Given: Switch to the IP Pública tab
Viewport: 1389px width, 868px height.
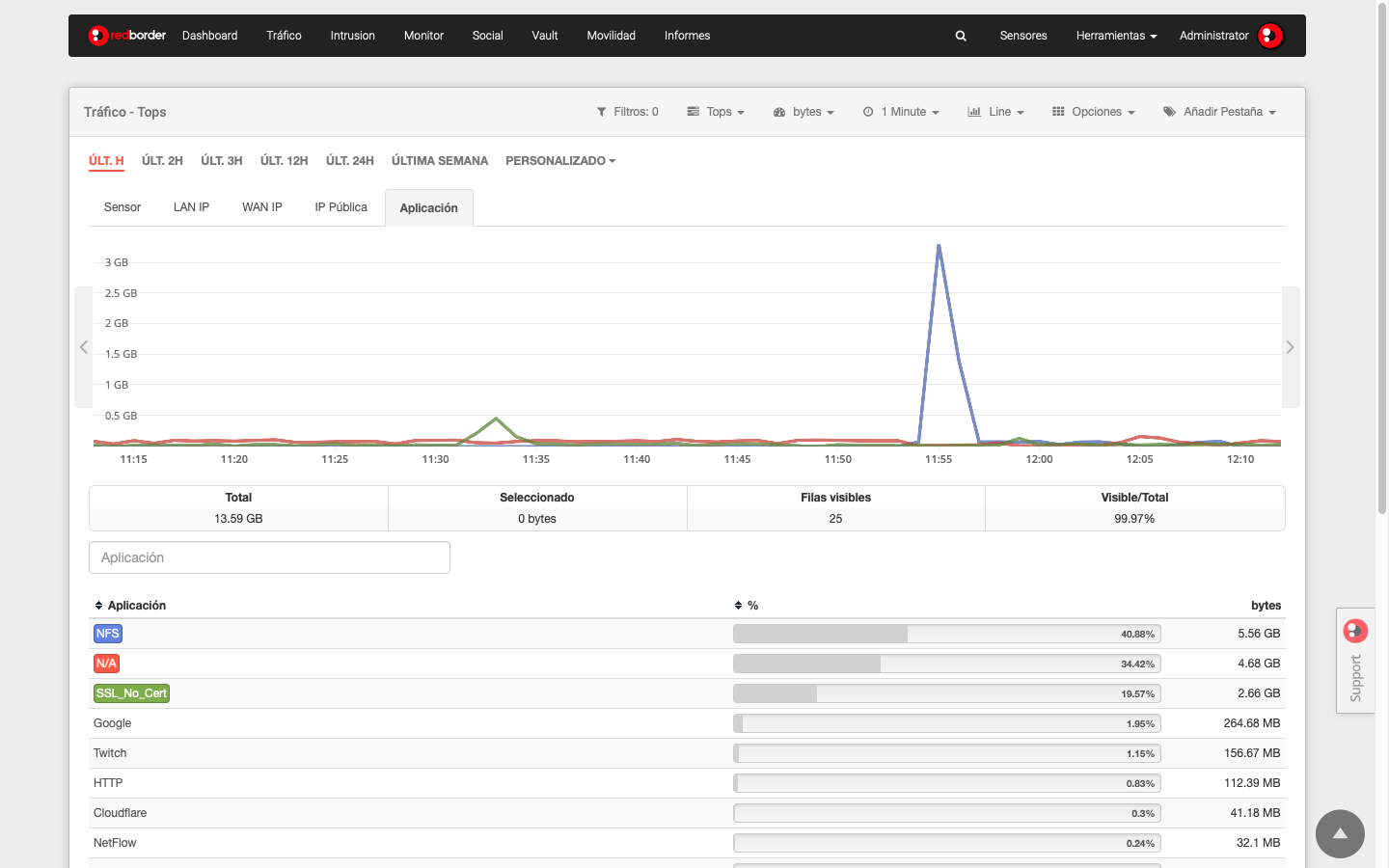Looking at the screenshot, I should tap(340, 207).
